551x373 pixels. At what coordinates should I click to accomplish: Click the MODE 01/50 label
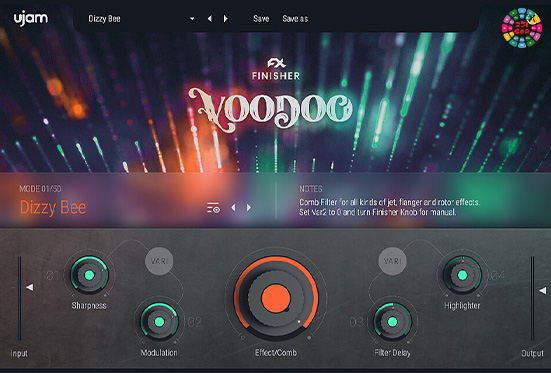click(x=40, y=189)
